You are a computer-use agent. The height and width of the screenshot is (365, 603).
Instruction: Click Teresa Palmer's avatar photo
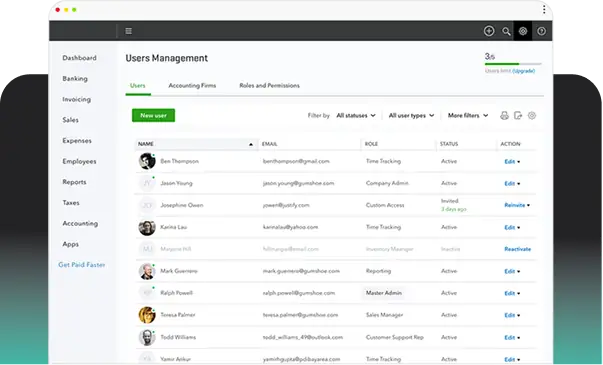(x=147, y=315)
